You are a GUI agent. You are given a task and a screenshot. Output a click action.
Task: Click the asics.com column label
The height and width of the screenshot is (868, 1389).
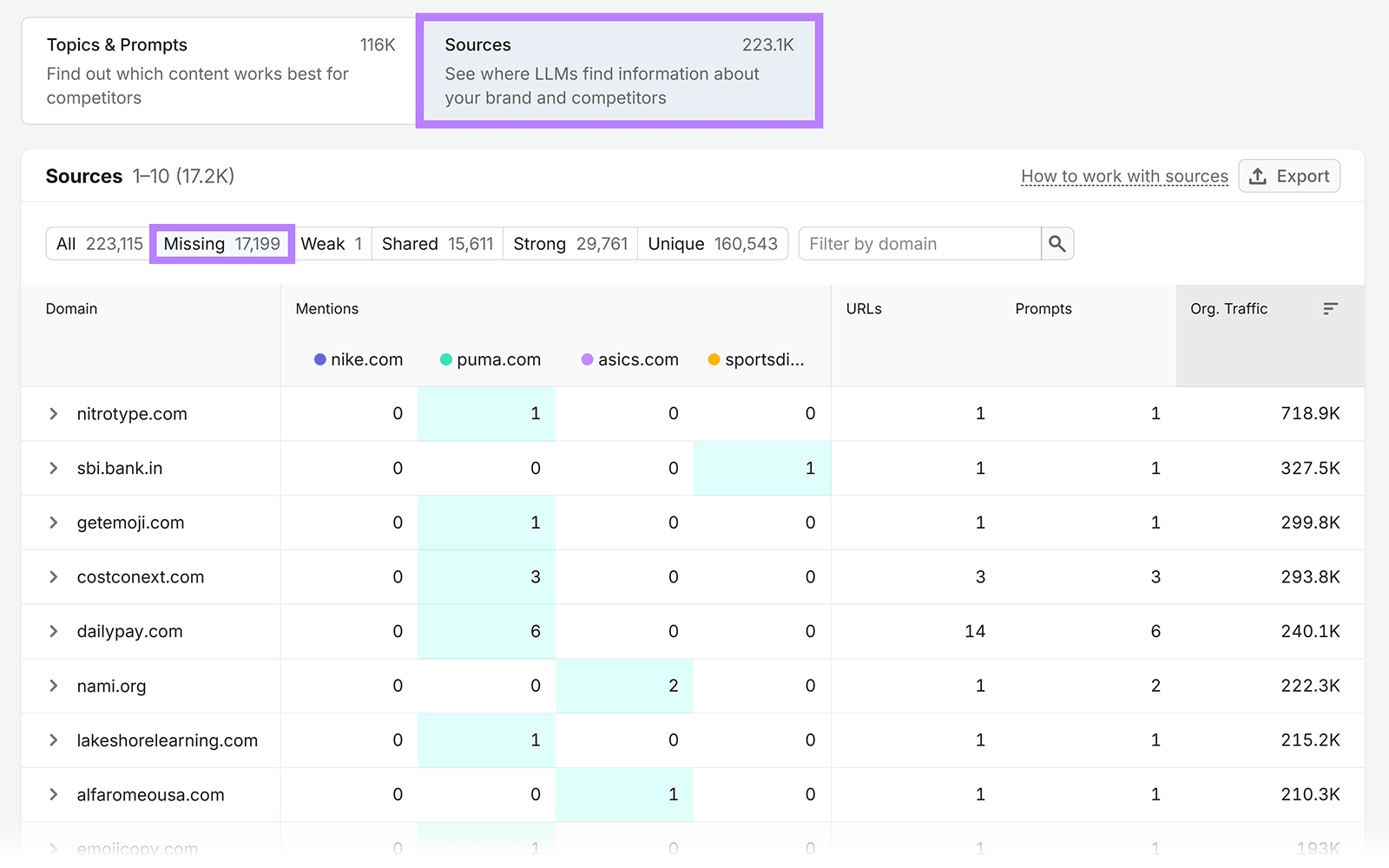tap(638, 359)
